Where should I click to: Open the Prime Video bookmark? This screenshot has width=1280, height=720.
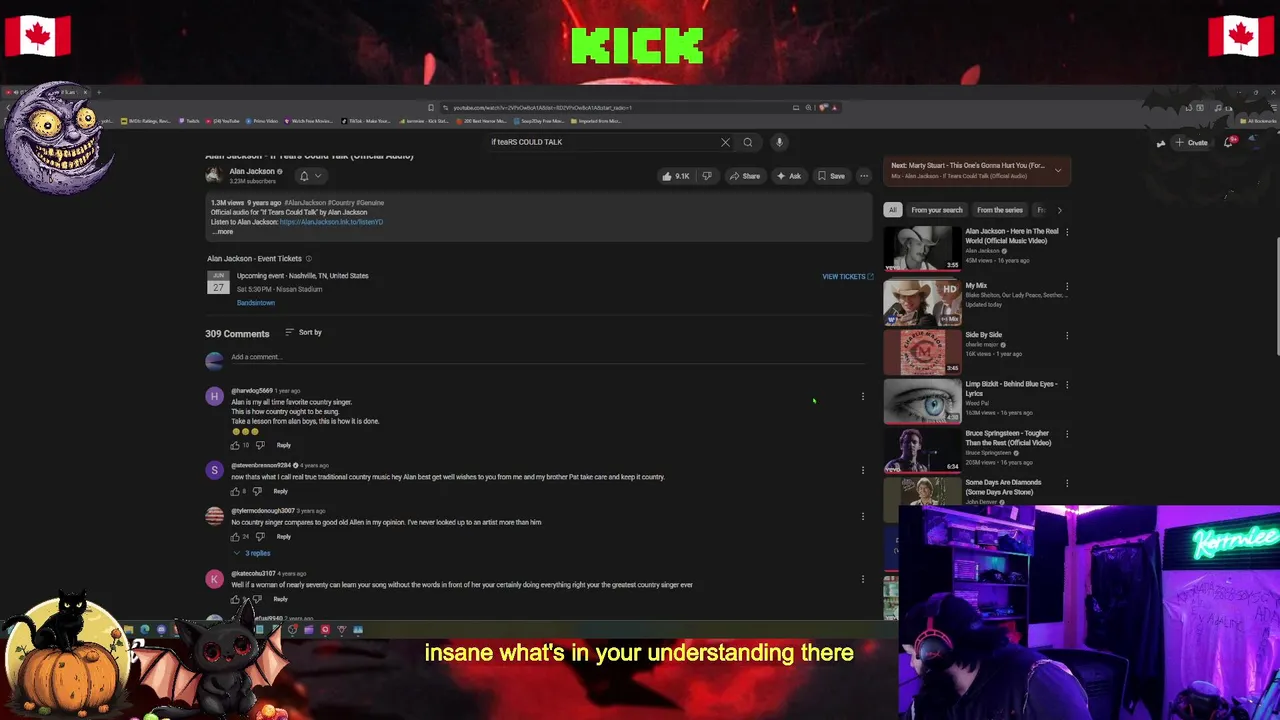(261, 121)
